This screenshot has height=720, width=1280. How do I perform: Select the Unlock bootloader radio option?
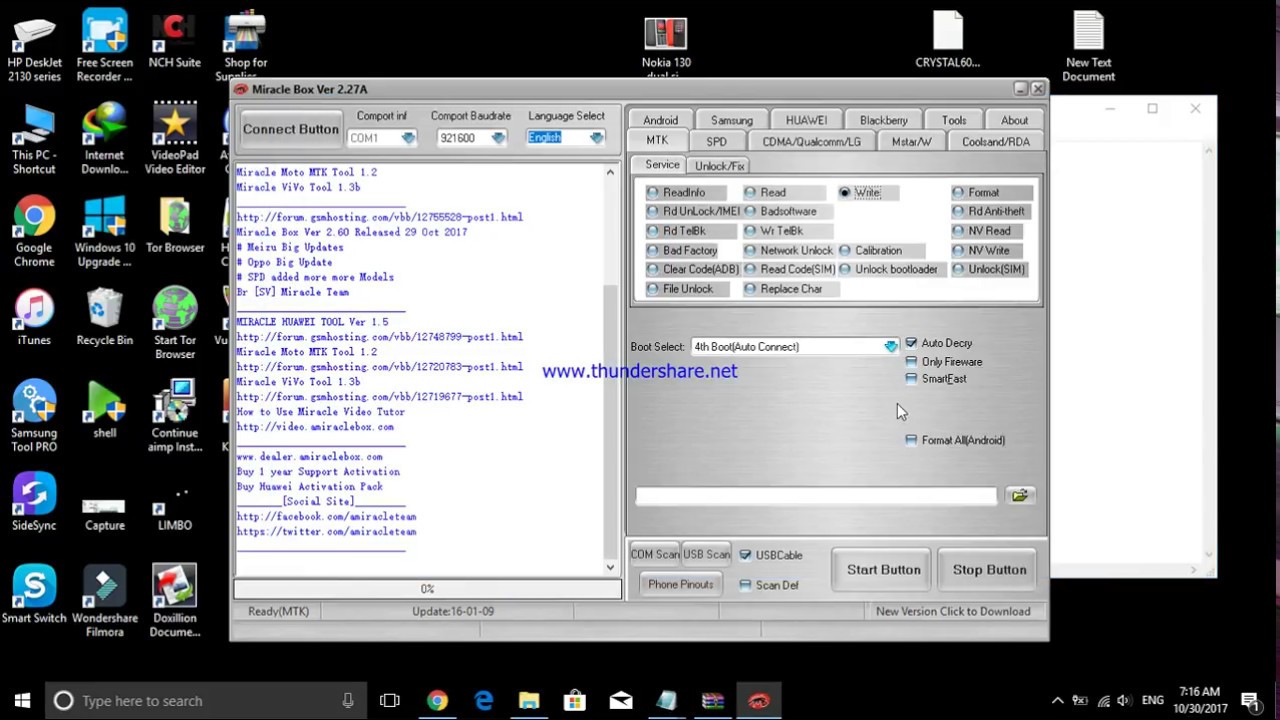889,269
